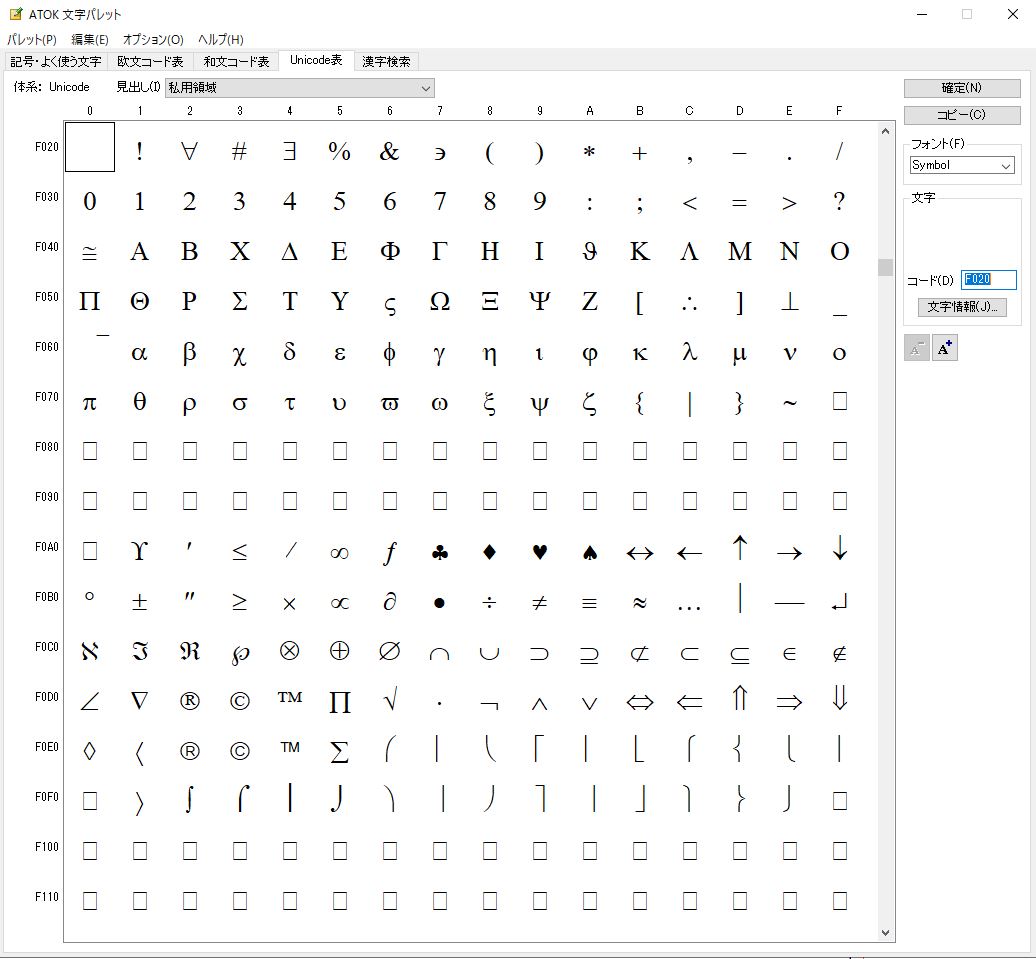
Task: Select the spade suit symbol
Action: click(590, 552)
